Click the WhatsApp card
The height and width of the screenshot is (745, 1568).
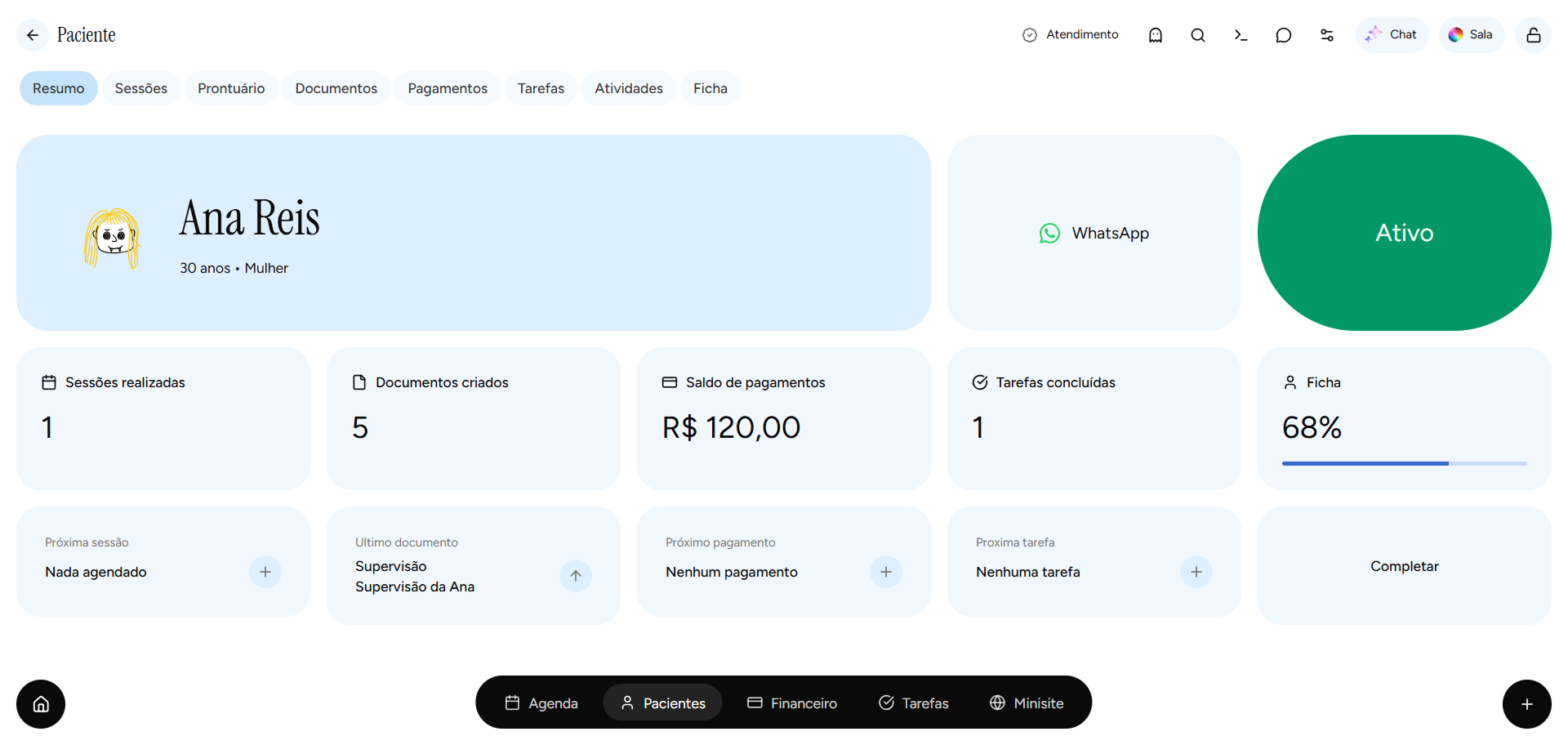[1094, 233]
